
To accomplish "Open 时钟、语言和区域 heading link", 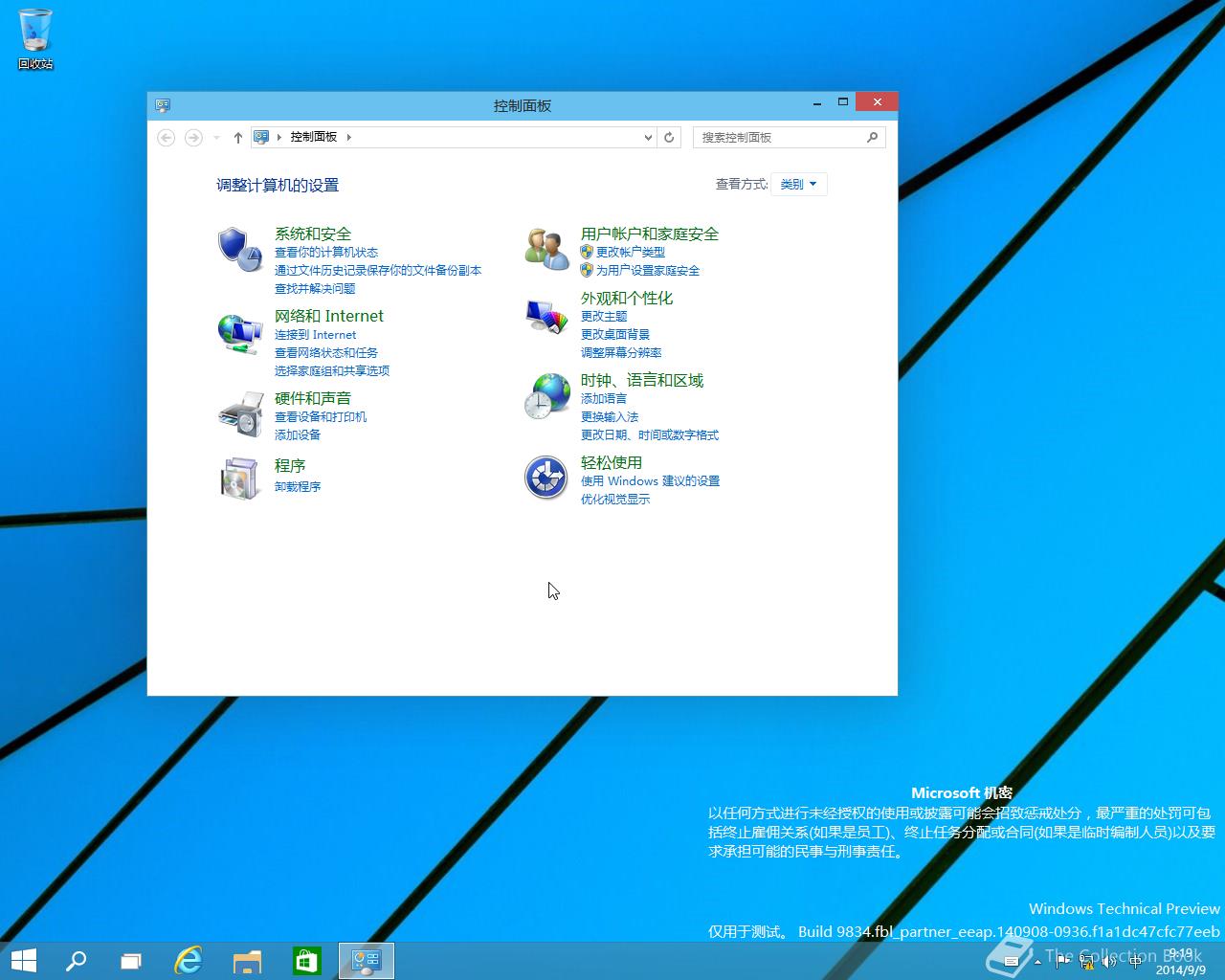I will click(642, 380).
